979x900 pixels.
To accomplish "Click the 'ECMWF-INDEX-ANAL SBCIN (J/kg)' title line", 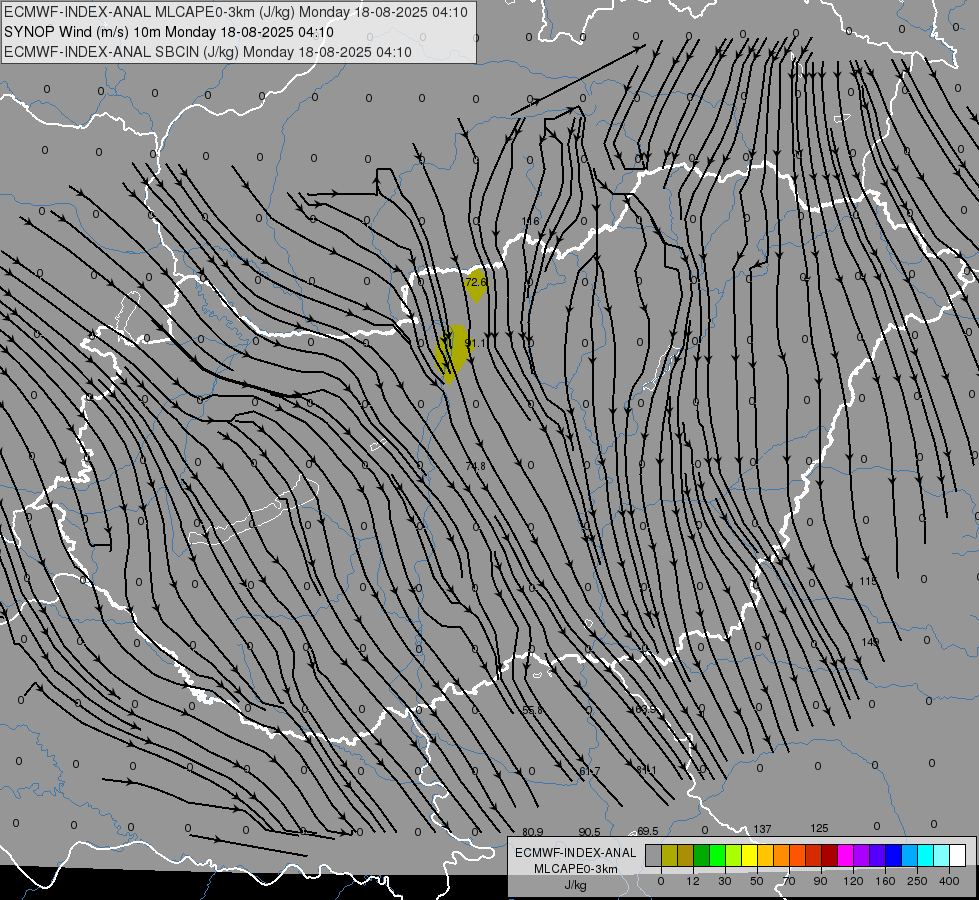I will pos(208,52).
